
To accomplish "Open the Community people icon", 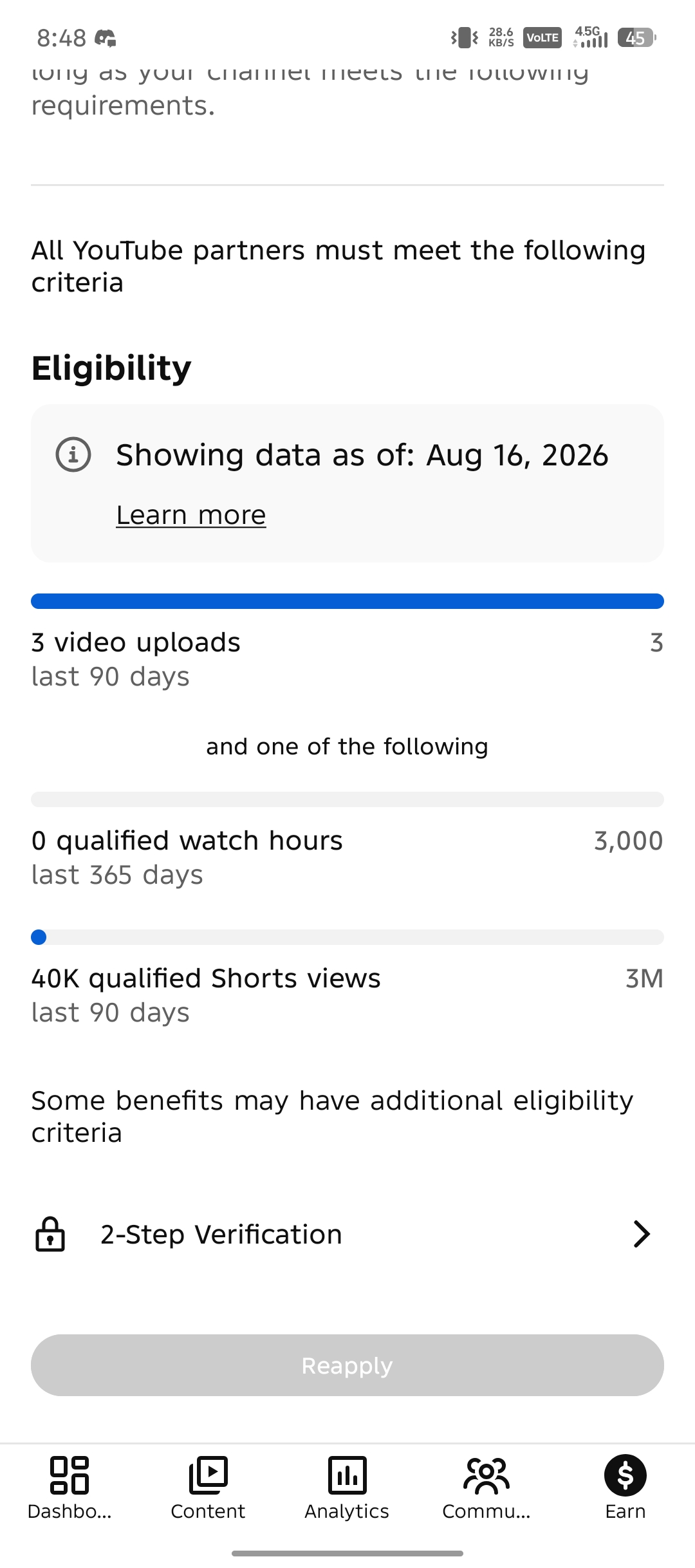I will point(486,1475).
